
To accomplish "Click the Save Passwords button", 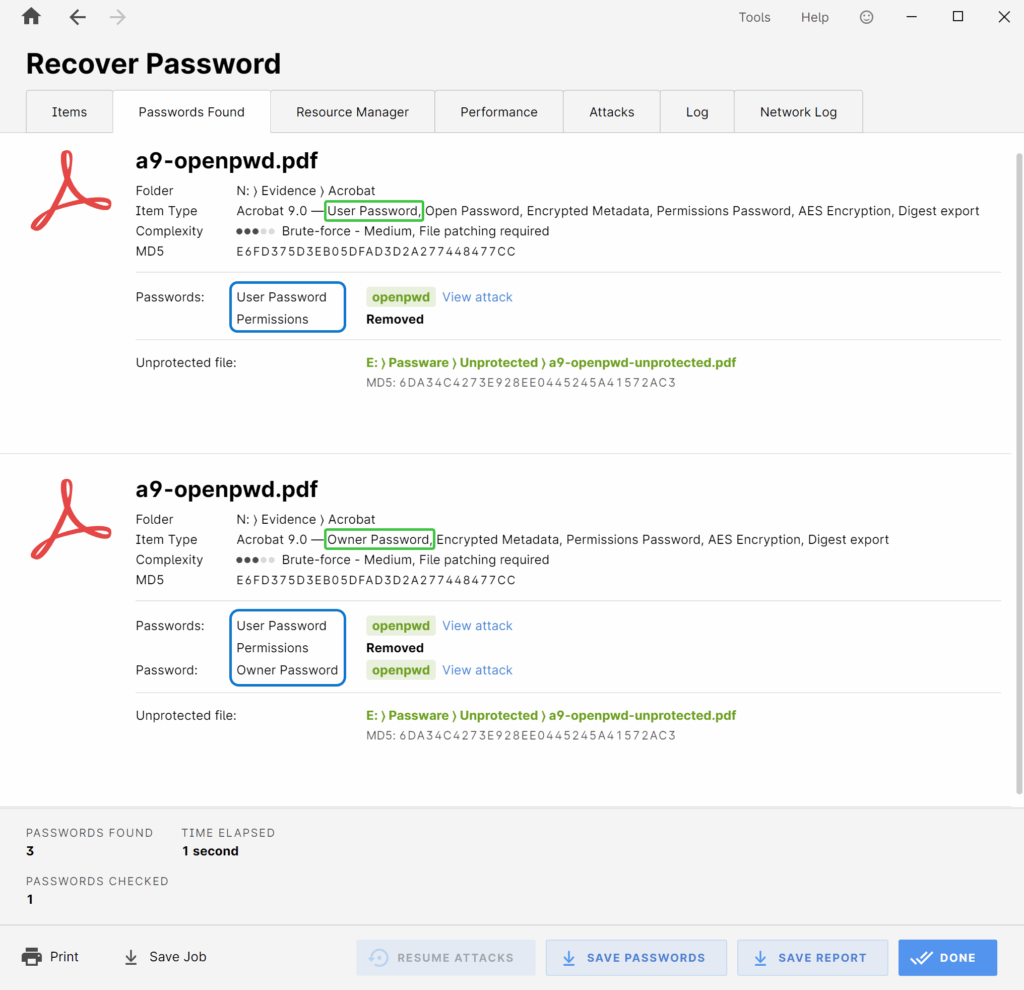I will click(632, 958).
